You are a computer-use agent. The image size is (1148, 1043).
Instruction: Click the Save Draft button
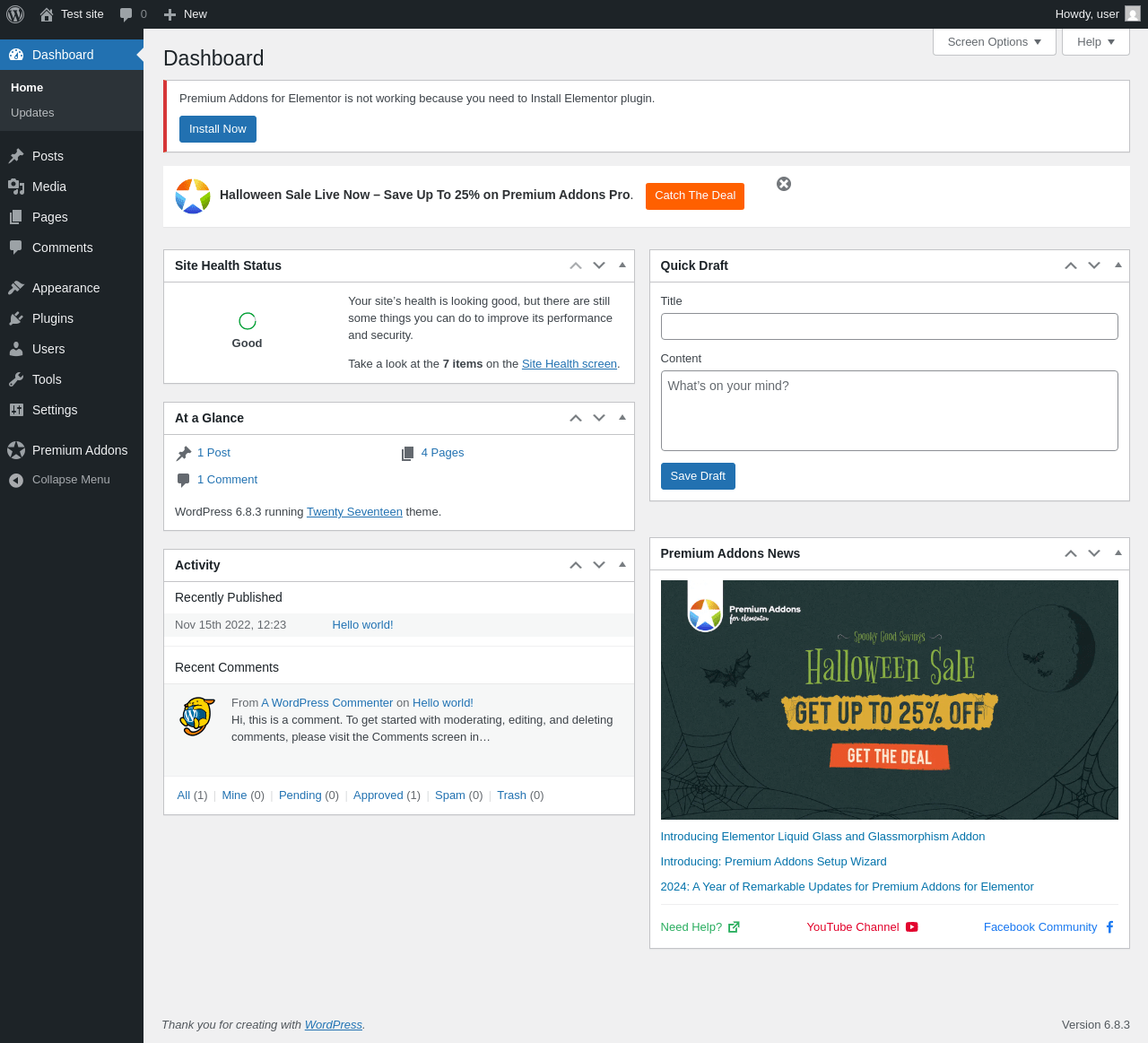(698, 476)
